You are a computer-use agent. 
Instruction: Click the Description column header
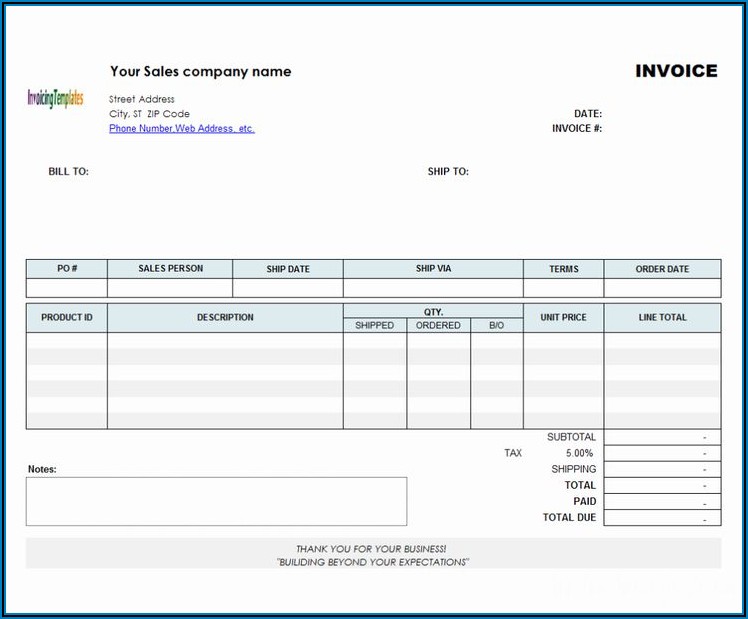tap(225, 318)
